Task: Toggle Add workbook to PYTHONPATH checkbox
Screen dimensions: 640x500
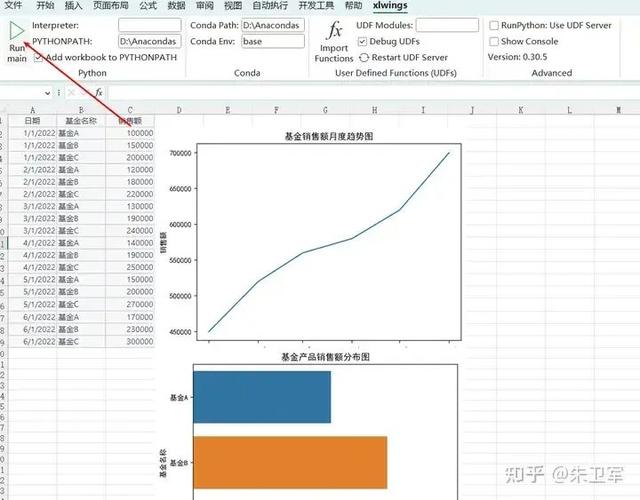Action: tap(38, 58)
